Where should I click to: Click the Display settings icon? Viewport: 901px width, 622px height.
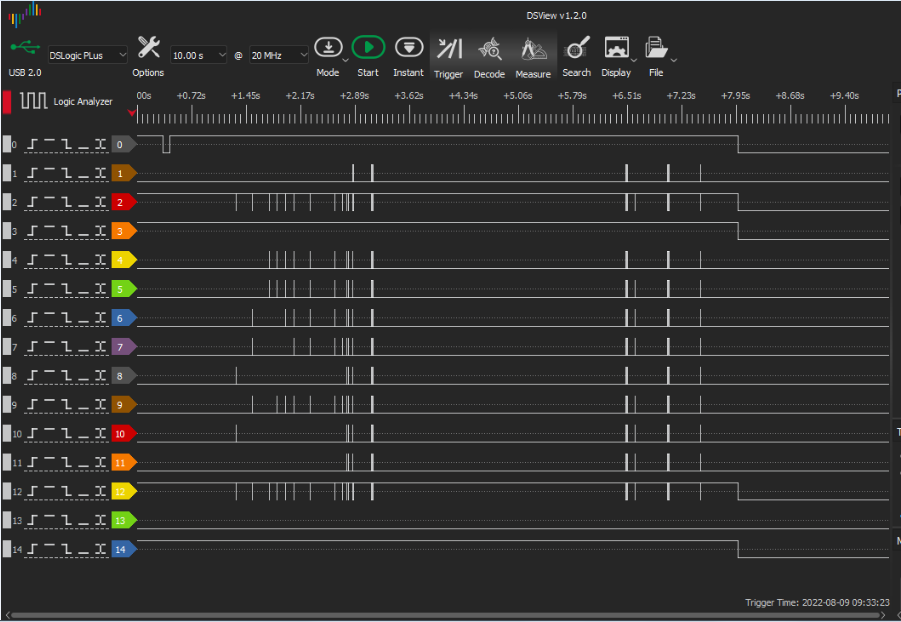coord(616,48)
